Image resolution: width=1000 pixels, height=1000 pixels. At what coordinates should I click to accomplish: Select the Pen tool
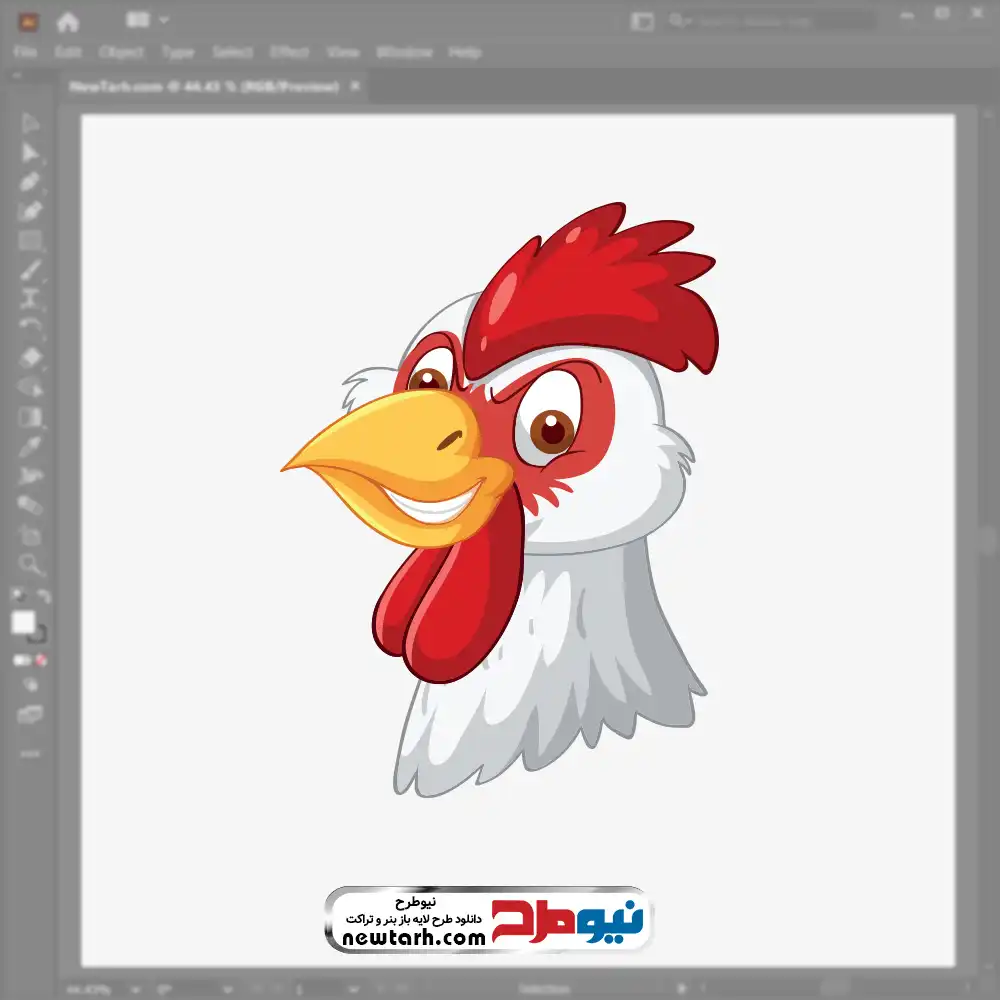pyautogui.click(x=30, y=182)
